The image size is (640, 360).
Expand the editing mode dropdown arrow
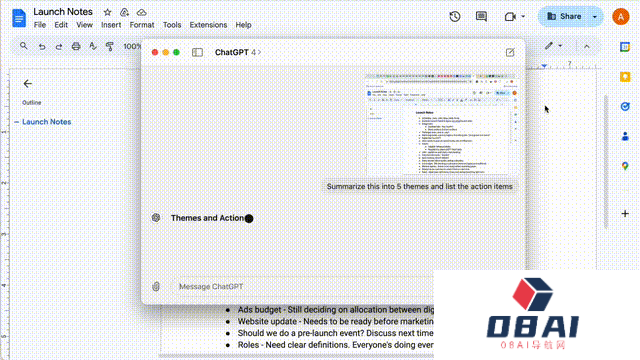pos(560,46)
